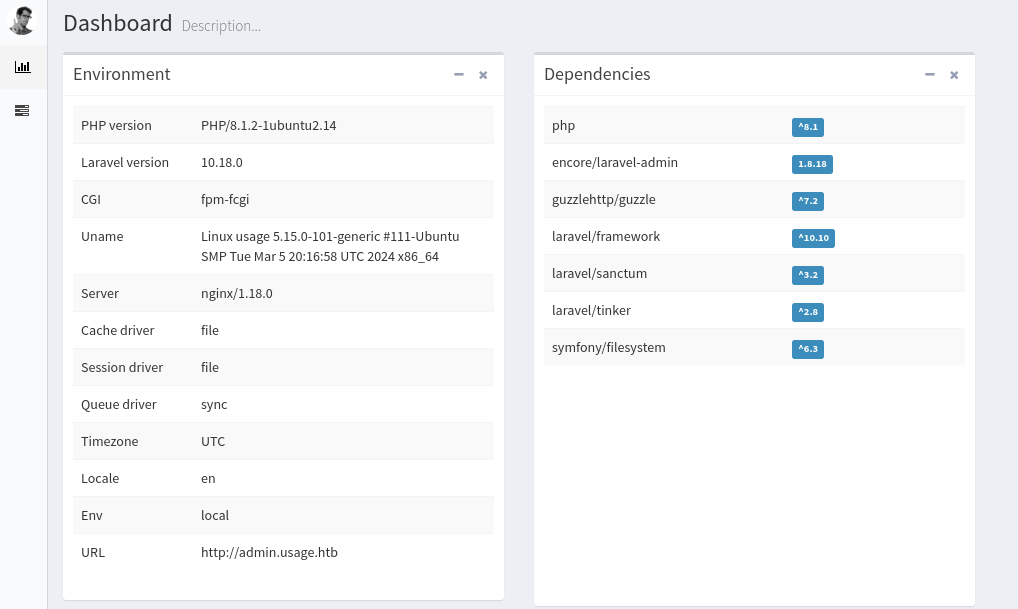
Task: Click the Environment panel title
Action: (121, 74)
